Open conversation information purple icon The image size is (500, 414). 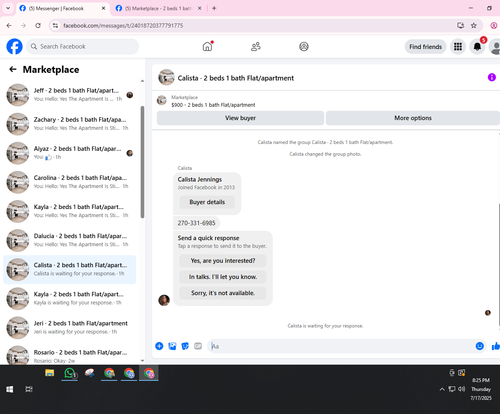click(x=492, y=77)
